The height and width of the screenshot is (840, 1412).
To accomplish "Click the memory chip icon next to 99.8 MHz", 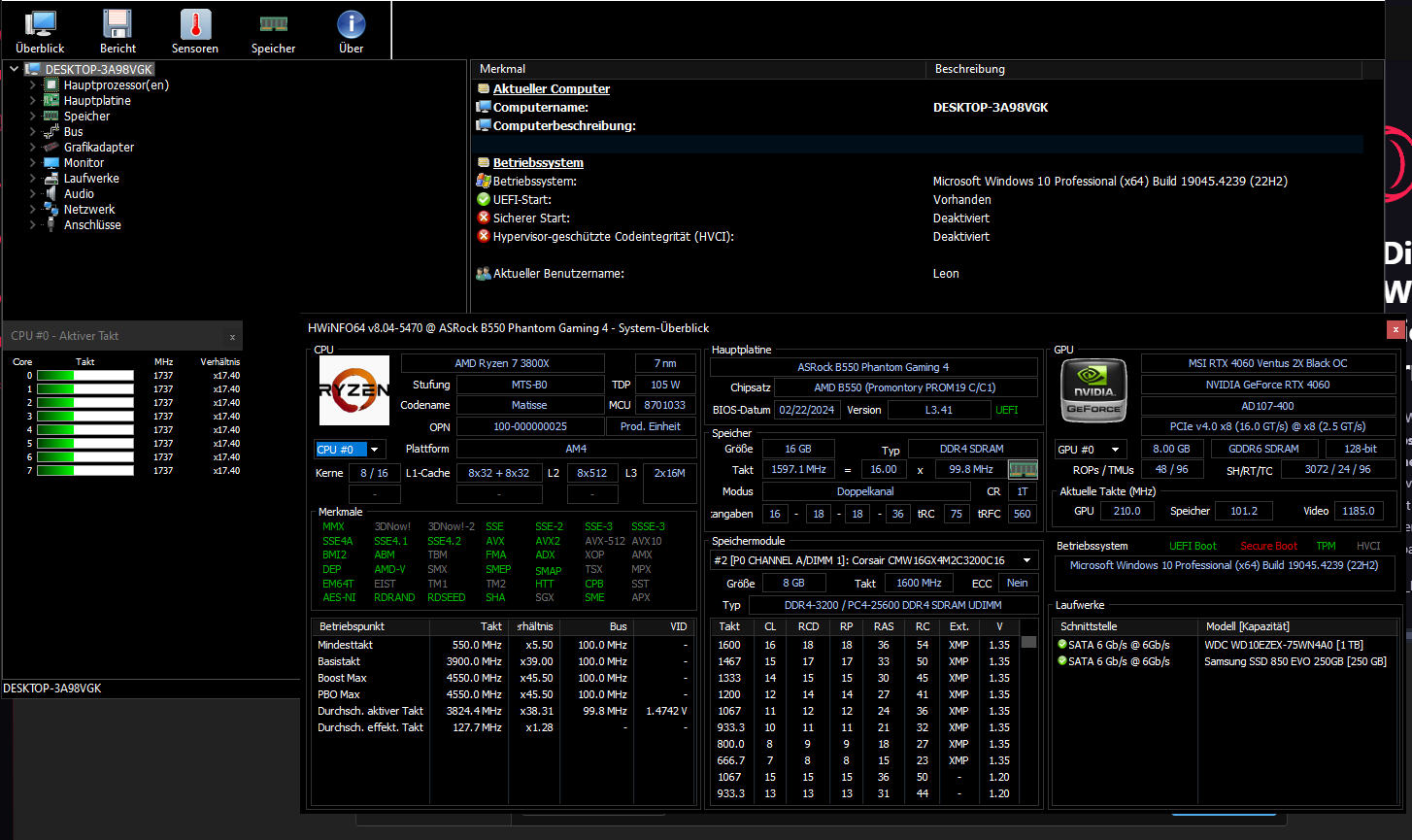I will pos(1023,470).
